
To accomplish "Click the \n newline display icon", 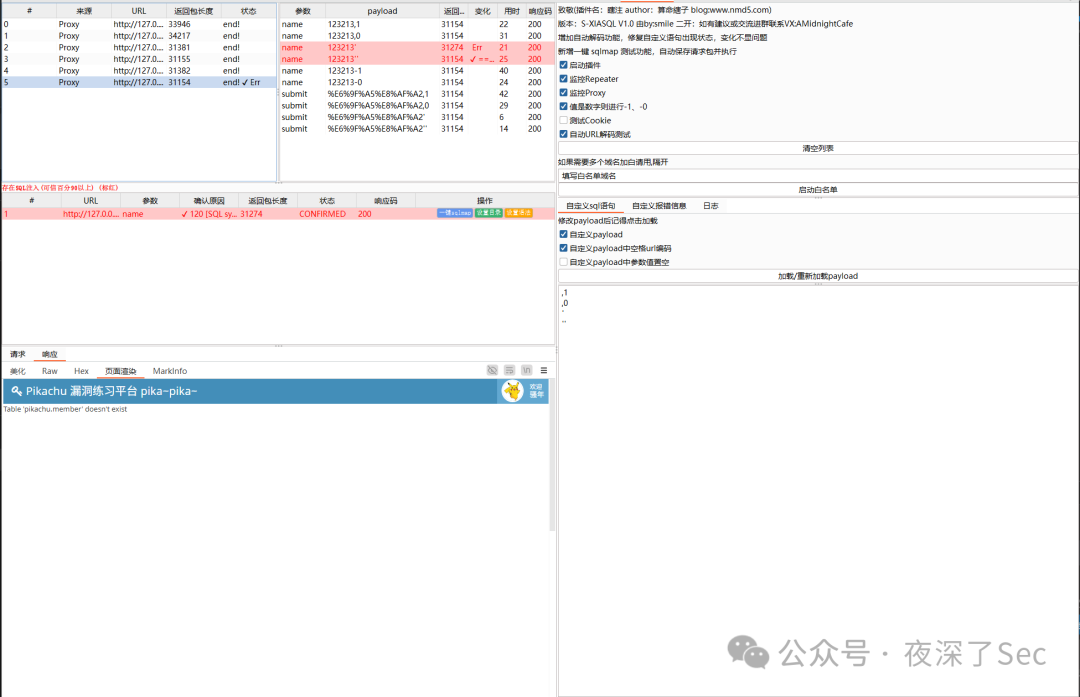I will (x=527, y=371).
